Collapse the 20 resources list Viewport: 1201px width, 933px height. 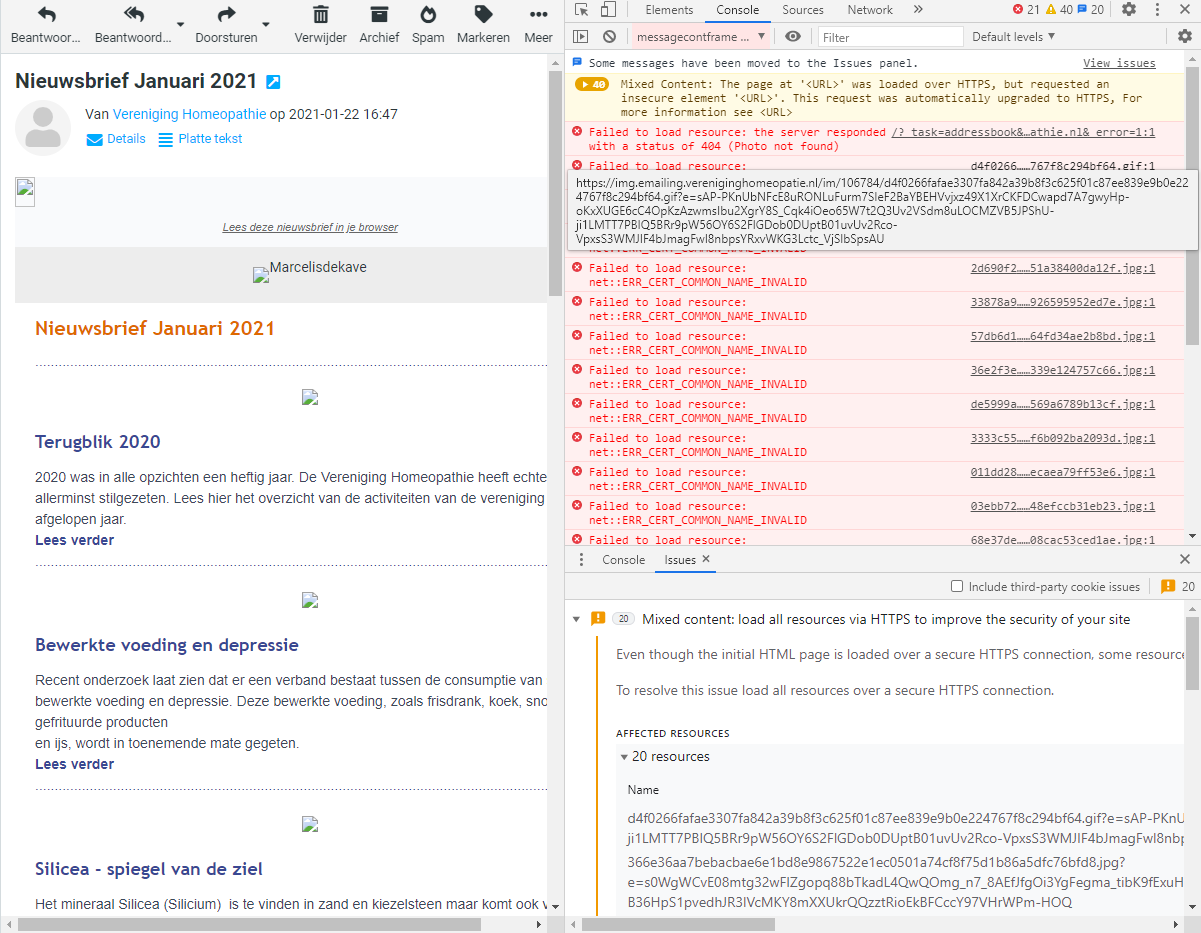(x=624, y=757)
